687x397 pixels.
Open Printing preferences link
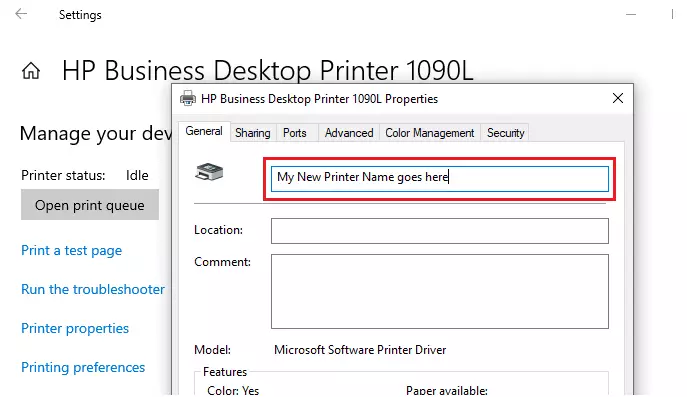click(x=83, y=367)
